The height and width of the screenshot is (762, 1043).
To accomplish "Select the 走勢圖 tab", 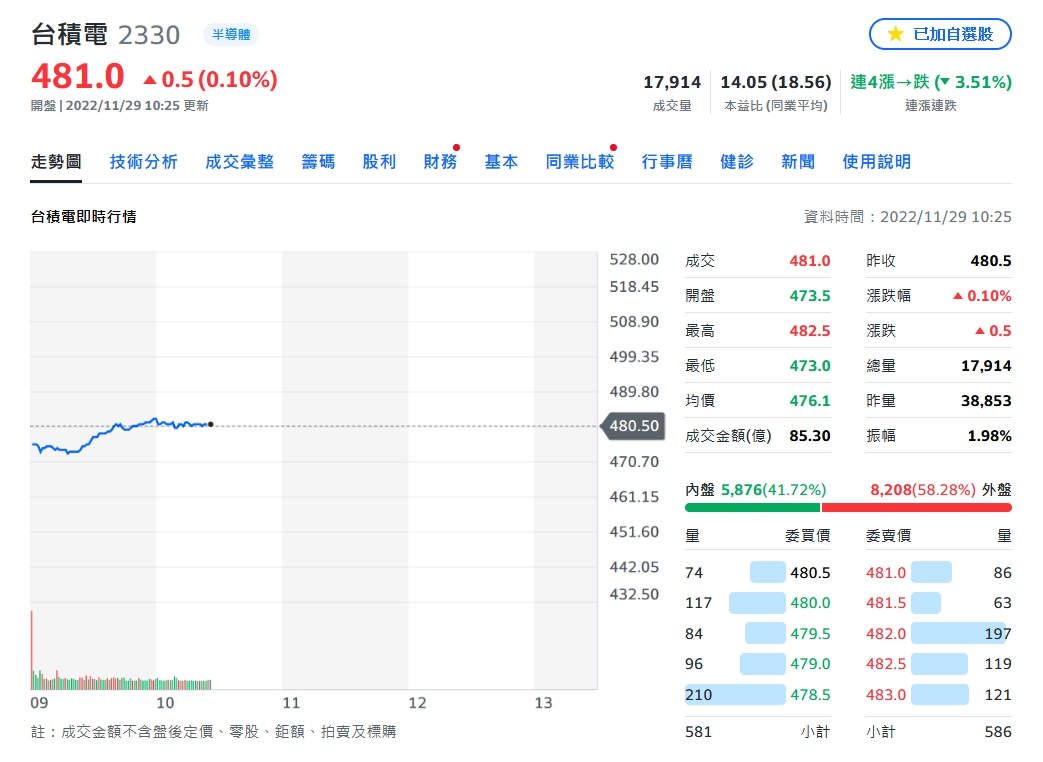I will click(56, 162).
